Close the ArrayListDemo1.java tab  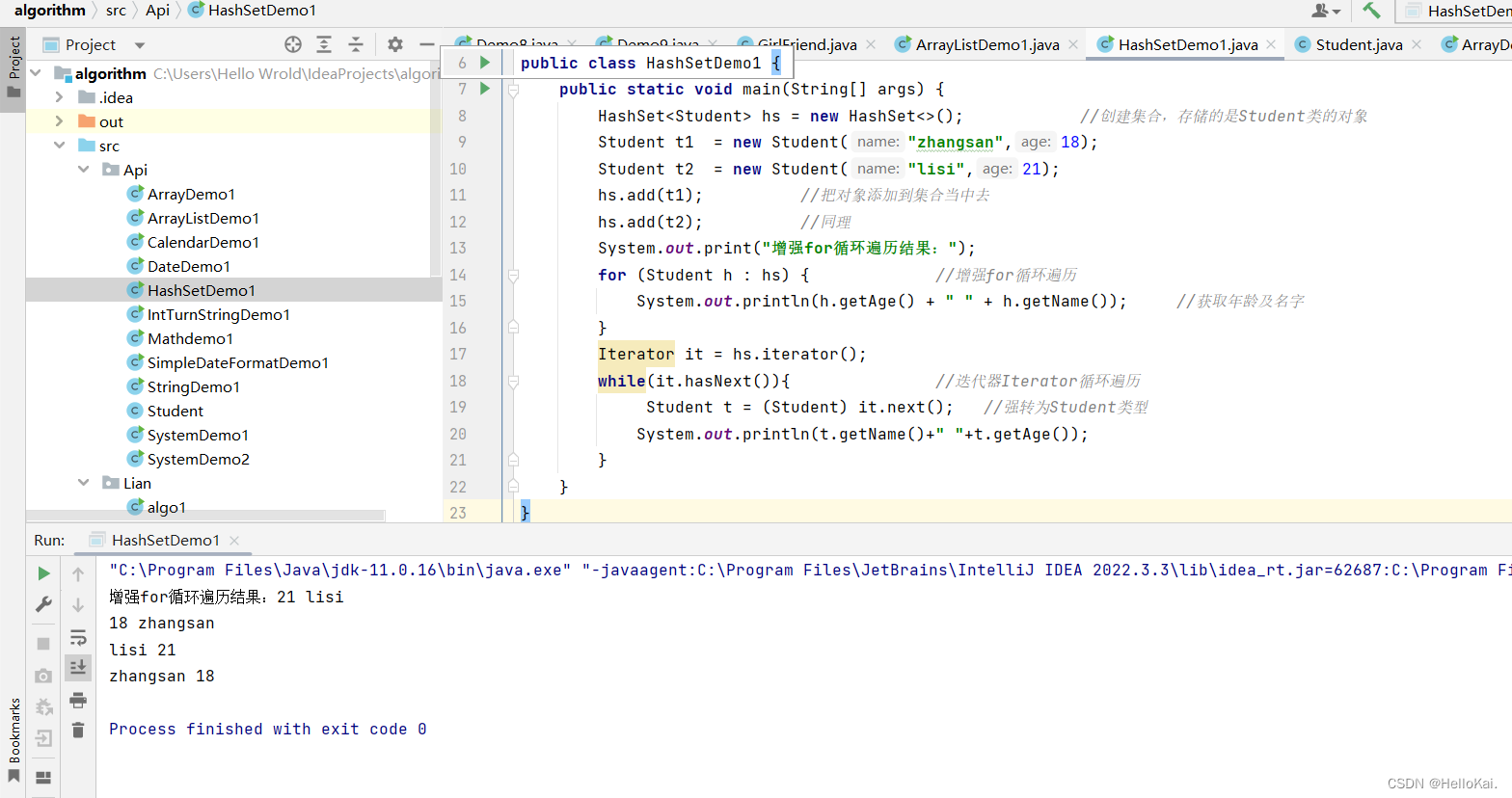1072,44
